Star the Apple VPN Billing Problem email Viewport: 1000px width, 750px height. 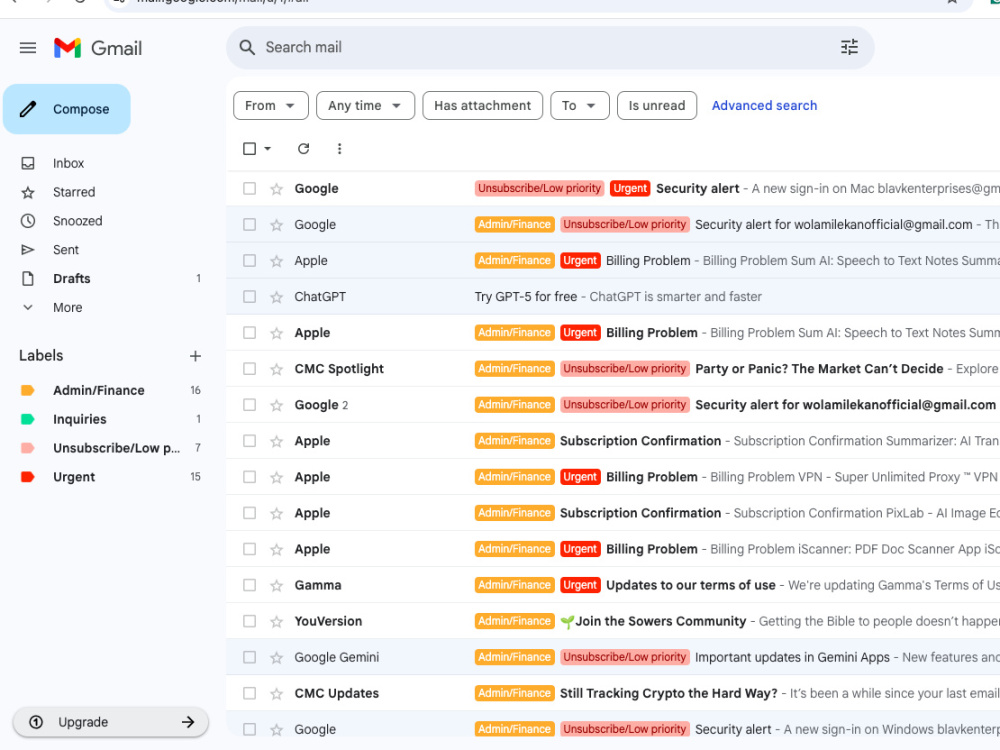pyautogui.click(x=276, y=477)
